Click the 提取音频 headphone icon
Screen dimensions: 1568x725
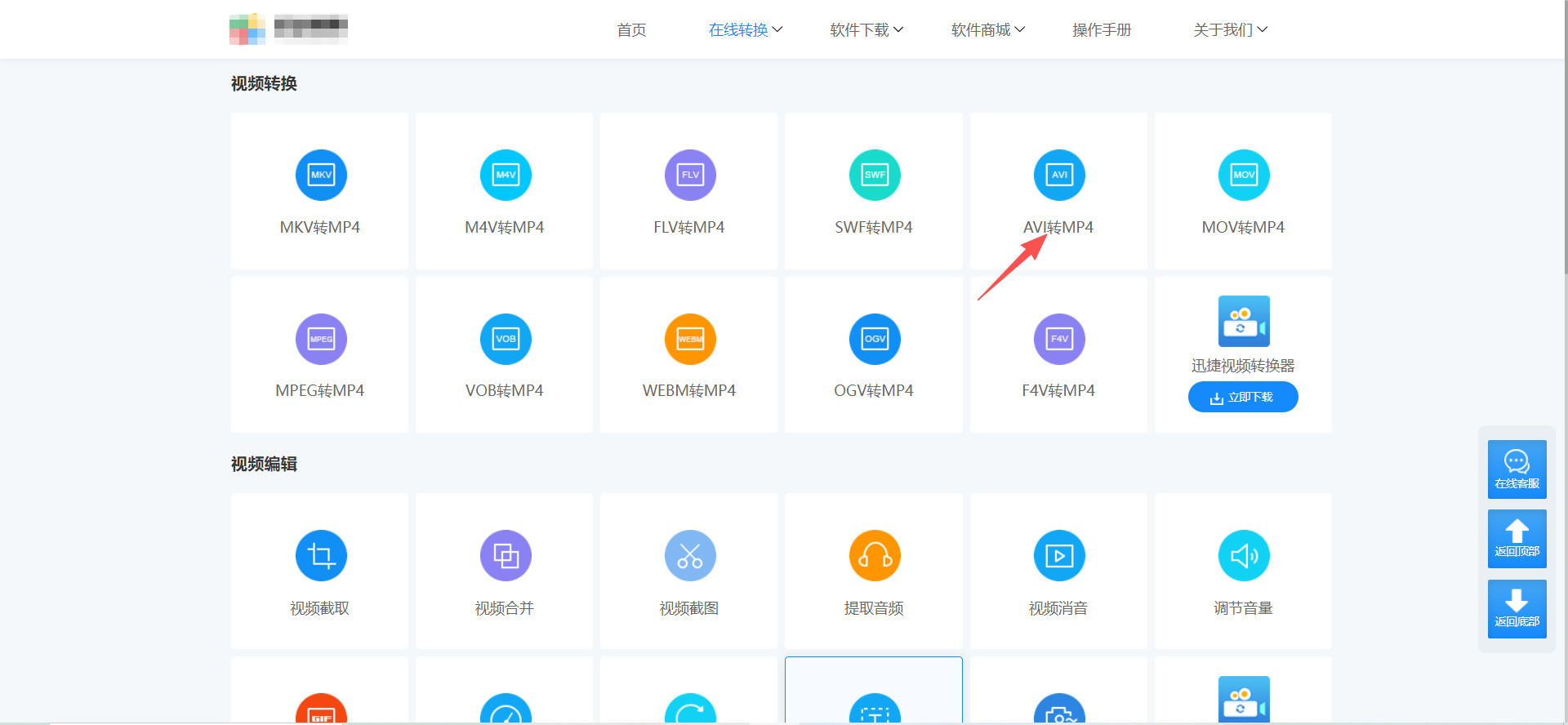[x=875, y=556]
